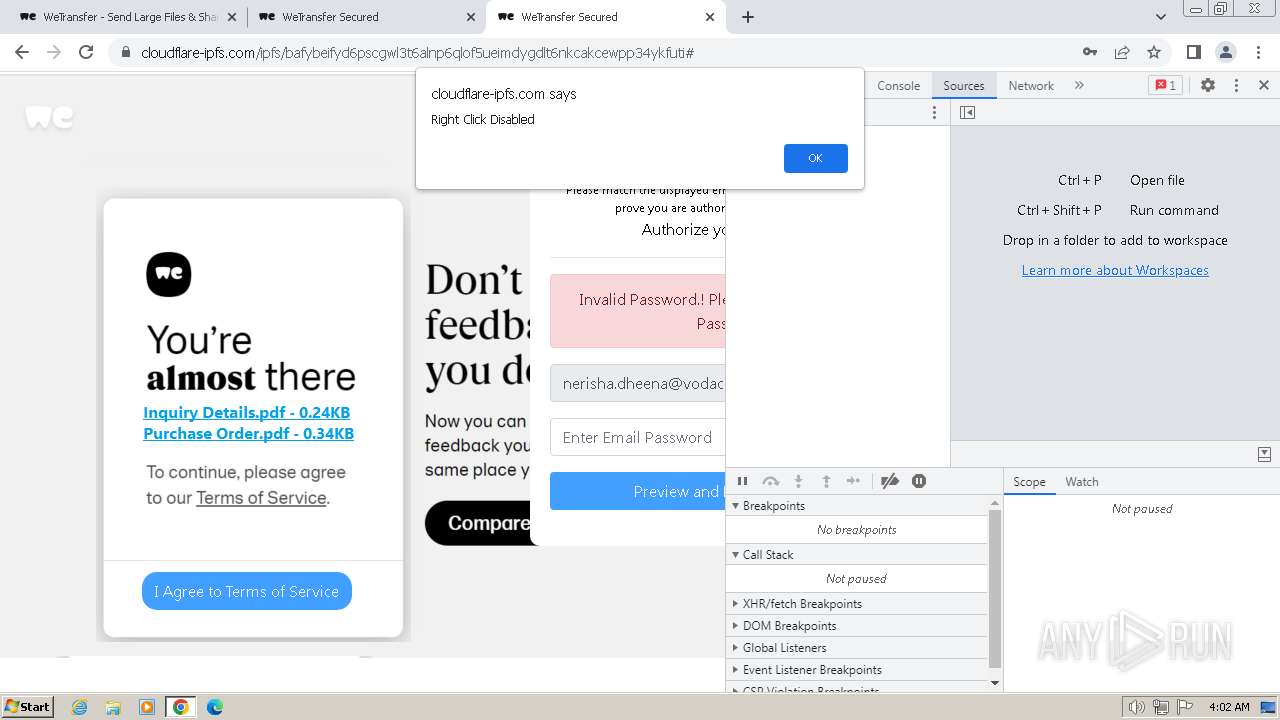Click the Enter Email Password field

pyautogui.click(x=638, y=437)
